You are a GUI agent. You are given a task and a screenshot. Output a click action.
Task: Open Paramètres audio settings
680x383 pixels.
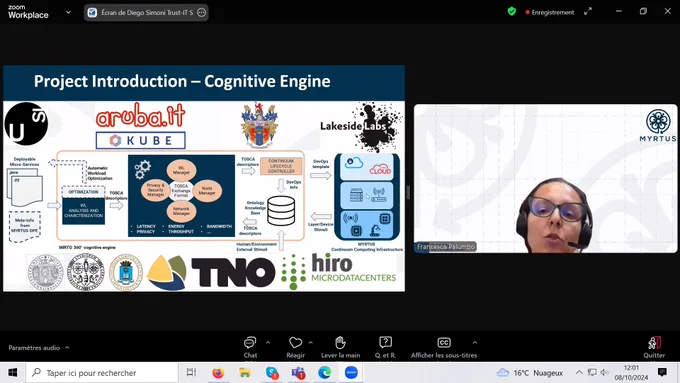pos(34,348)
